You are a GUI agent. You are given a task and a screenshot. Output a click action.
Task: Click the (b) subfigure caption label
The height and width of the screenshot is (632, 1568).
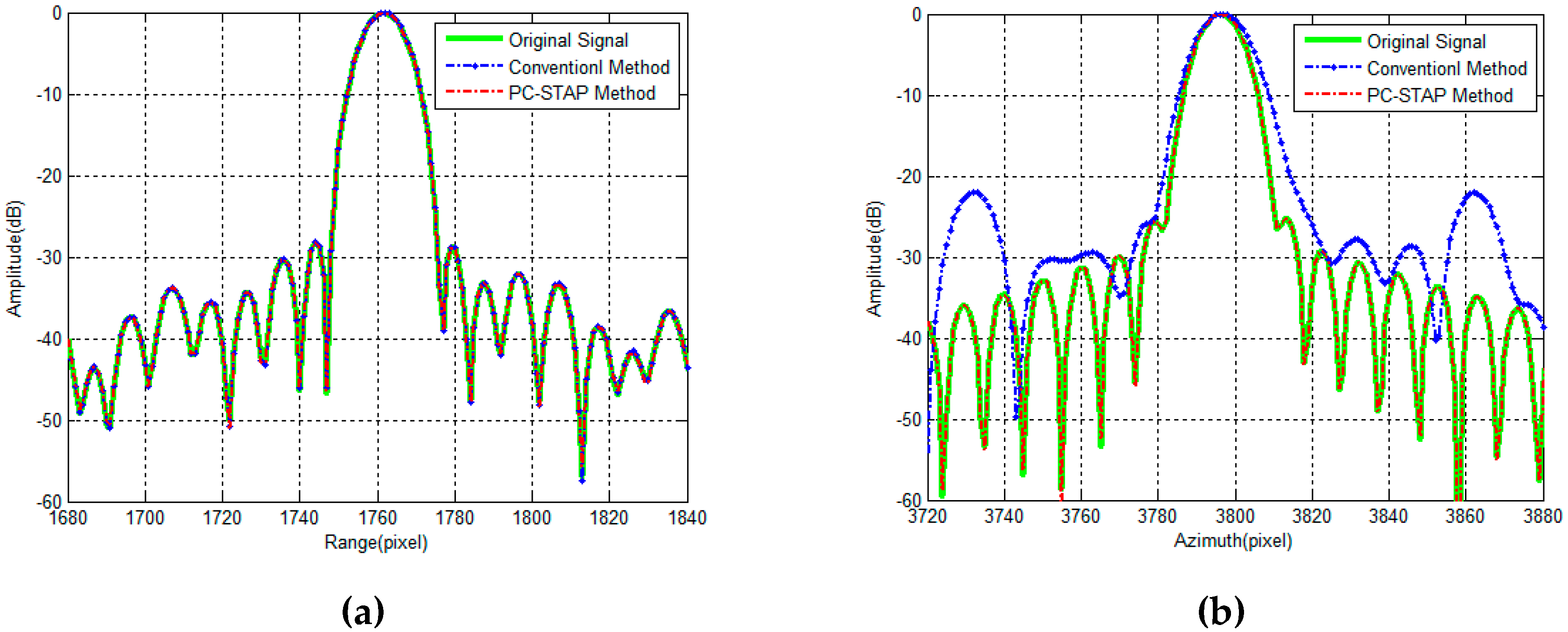[x=1220, y=611]
